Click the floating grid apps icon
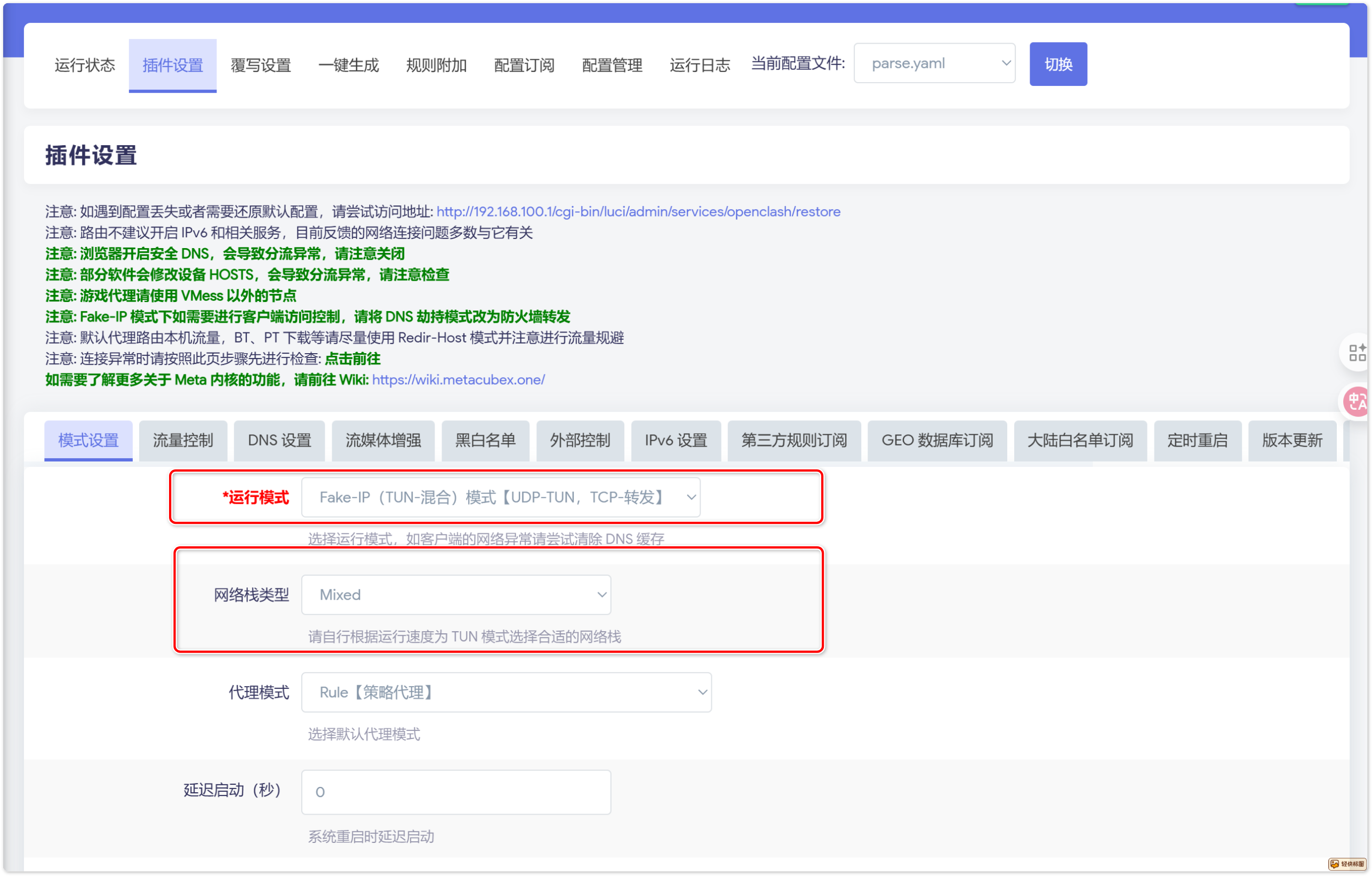1372x876 pixels. tap(1356, 352)
